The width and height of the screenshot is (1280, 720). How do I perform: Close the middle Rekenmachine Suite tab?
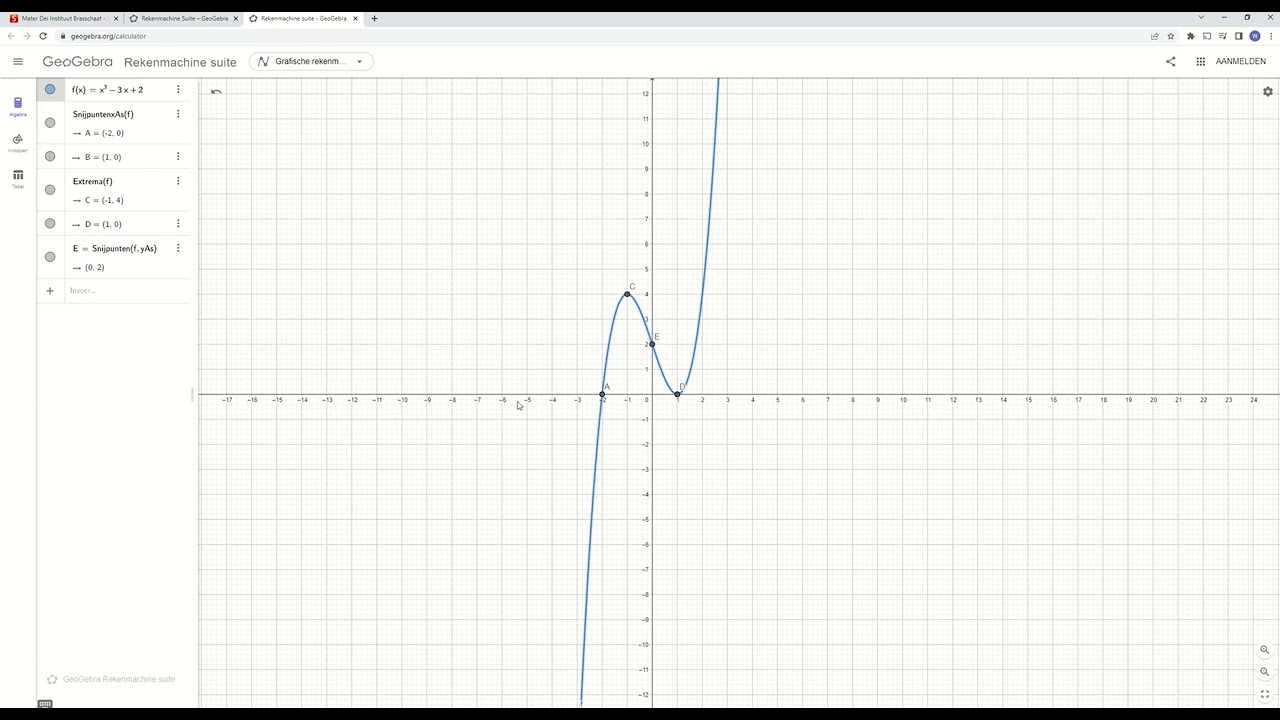236,18
